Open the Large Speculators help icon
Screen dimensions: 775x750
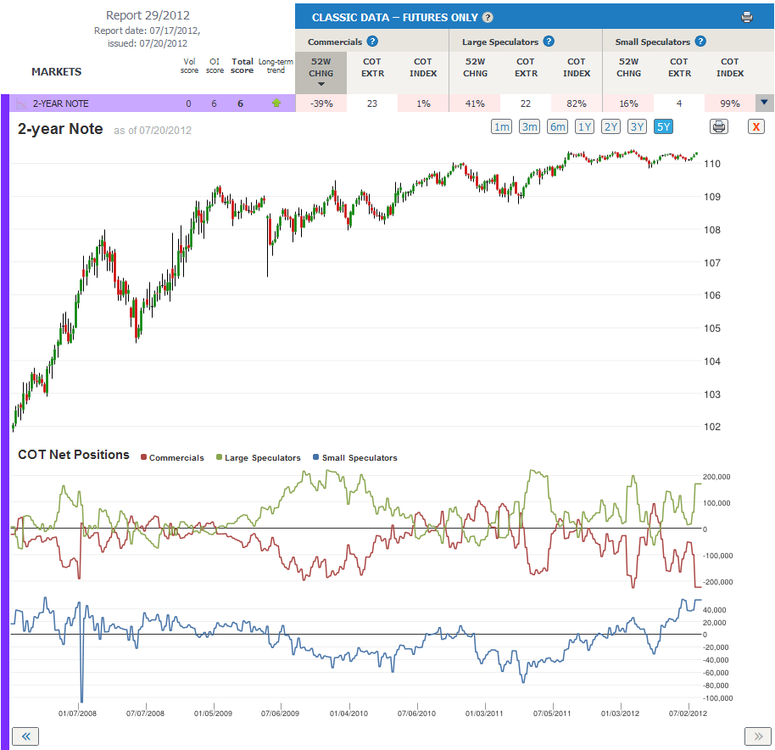[549, 42]
